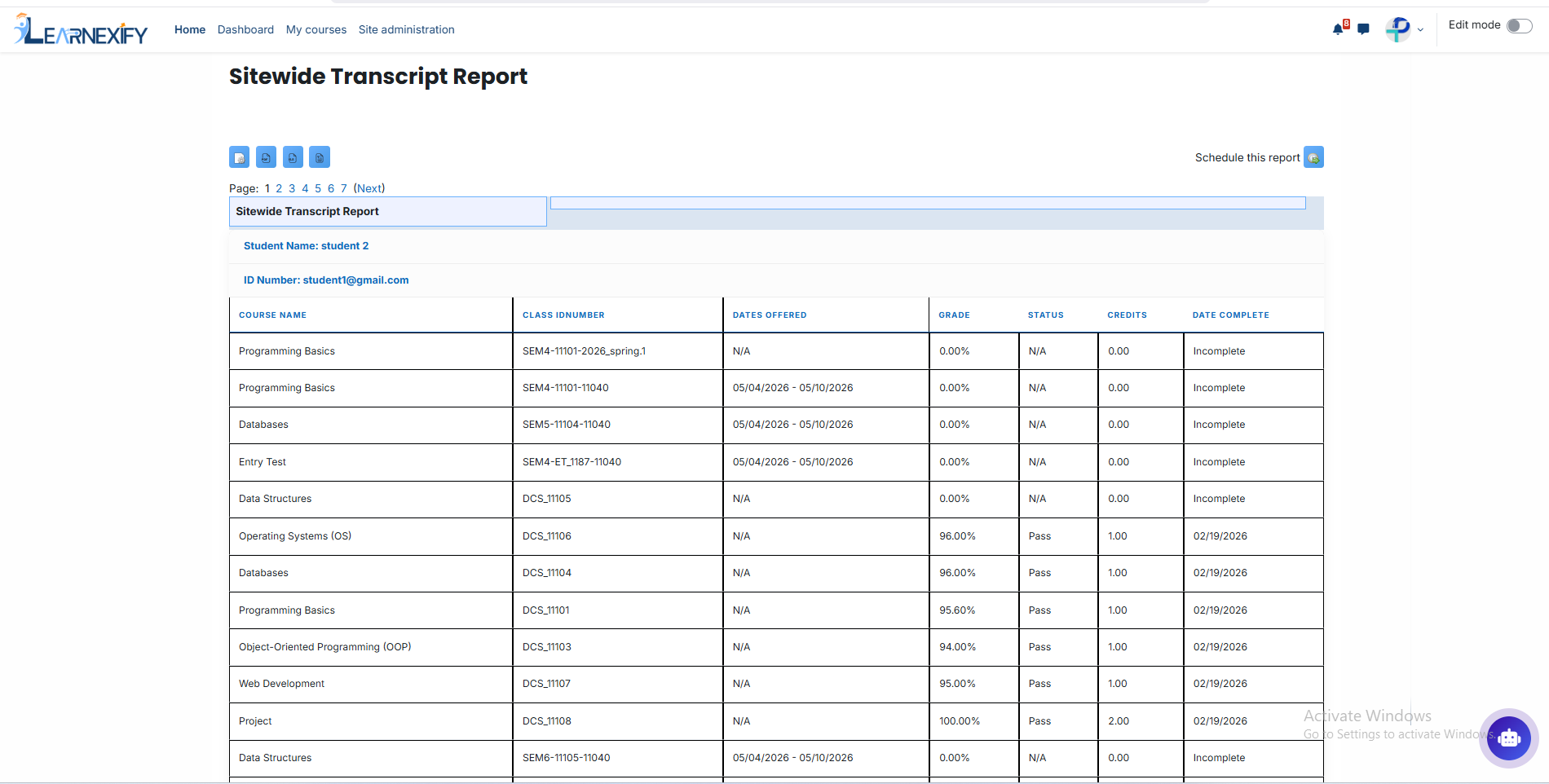Image resolution: width=1549 pixels, height=784 pixels.
Task: Go to report page 4
Action: pos(305,188)
